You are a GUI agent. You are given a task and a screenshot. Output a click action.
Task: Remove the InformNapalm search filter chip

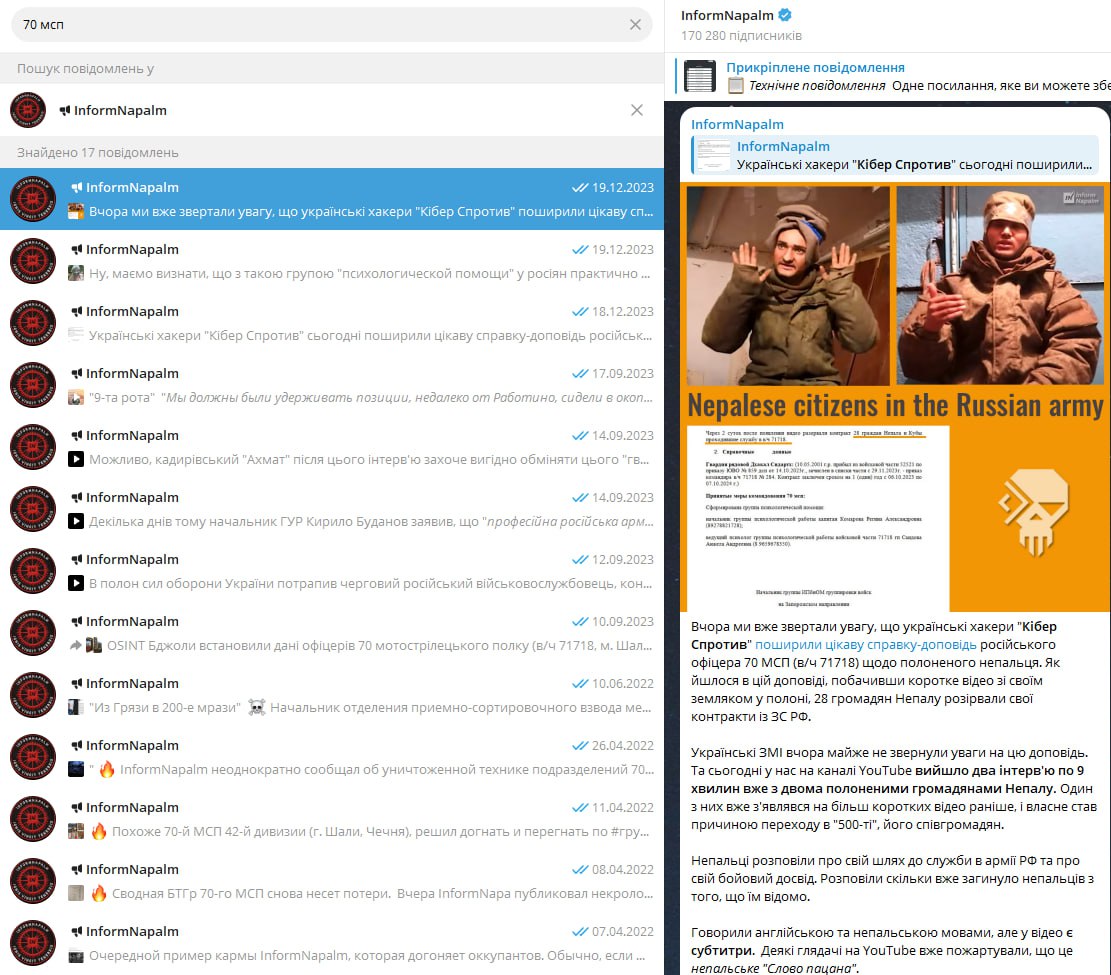coord(636,110)
